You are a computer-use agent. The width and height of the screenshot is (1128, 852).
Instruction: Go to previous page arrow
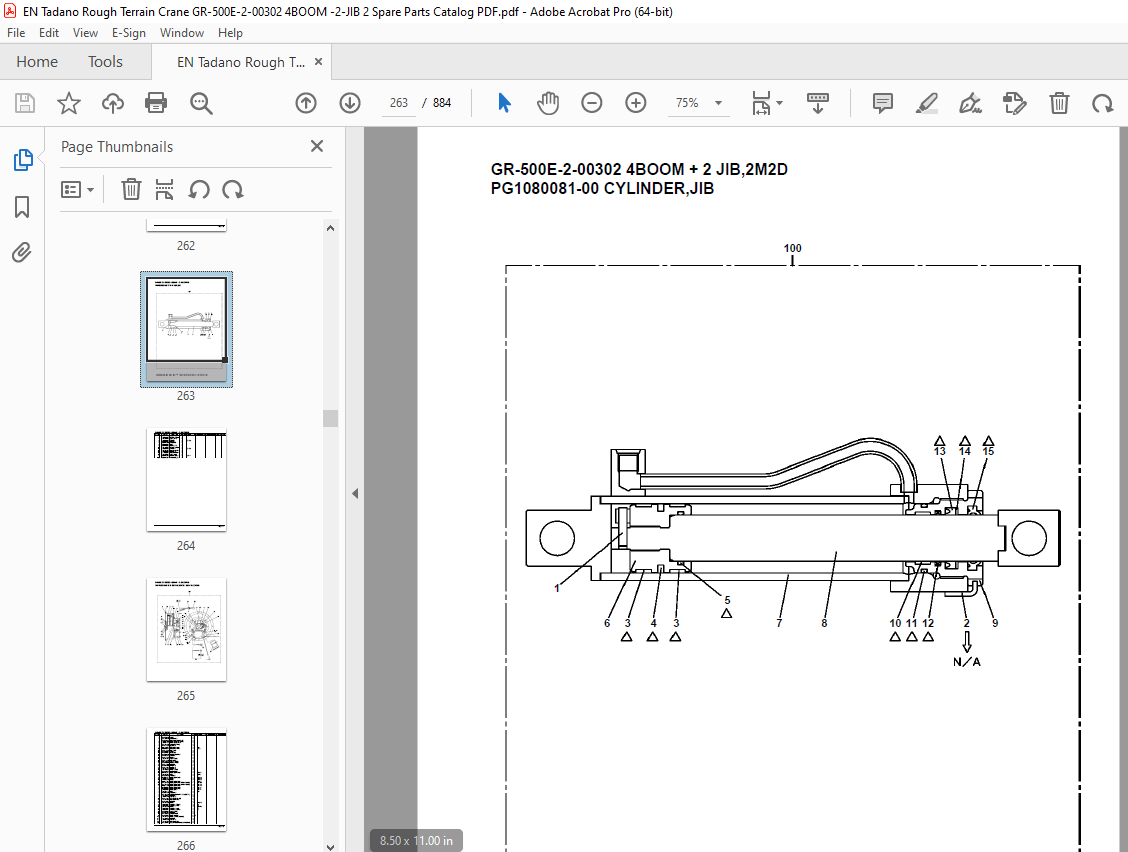click(x=306, y=103)
